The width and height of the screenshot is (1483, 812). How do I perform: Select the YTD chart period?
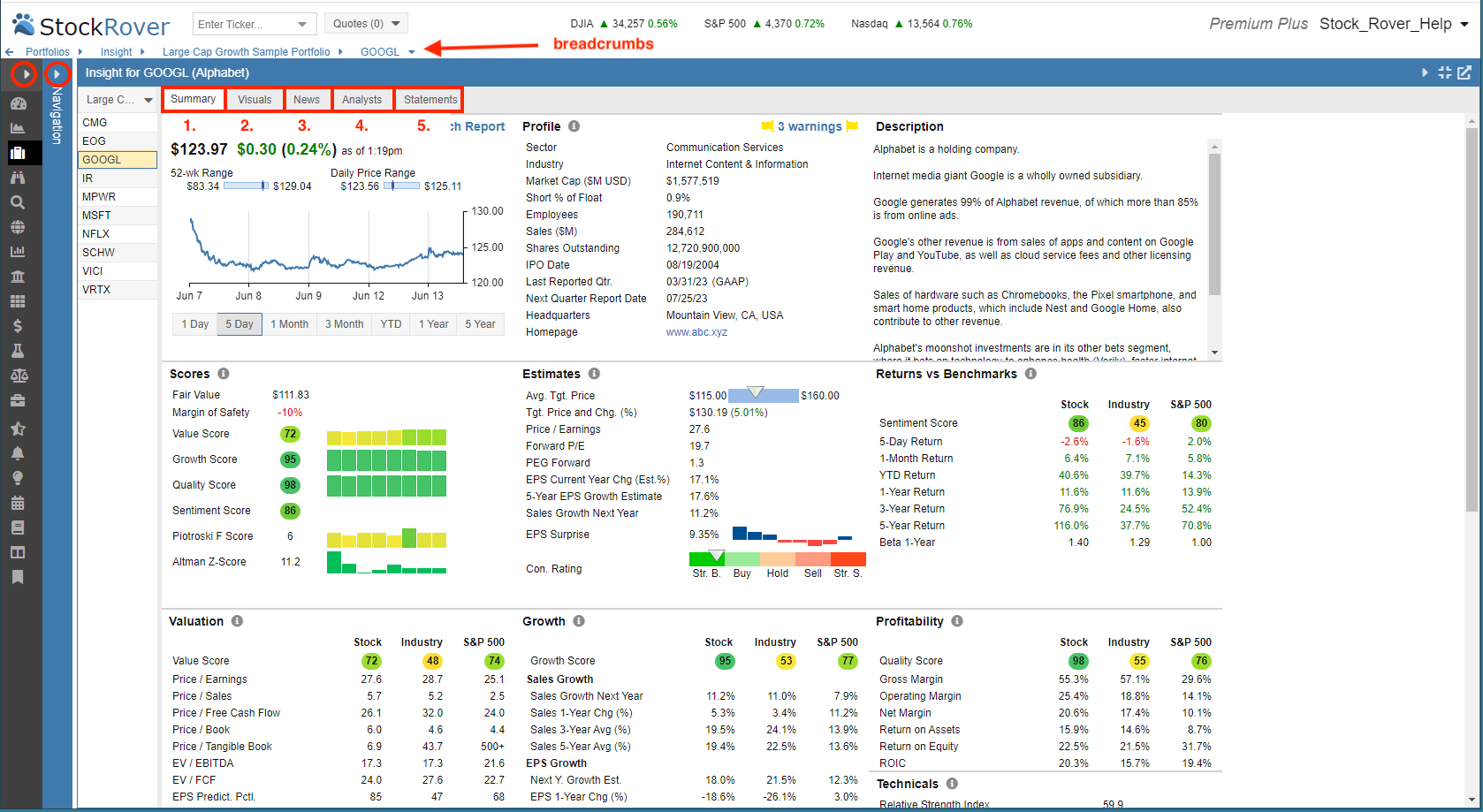point(391,324)
